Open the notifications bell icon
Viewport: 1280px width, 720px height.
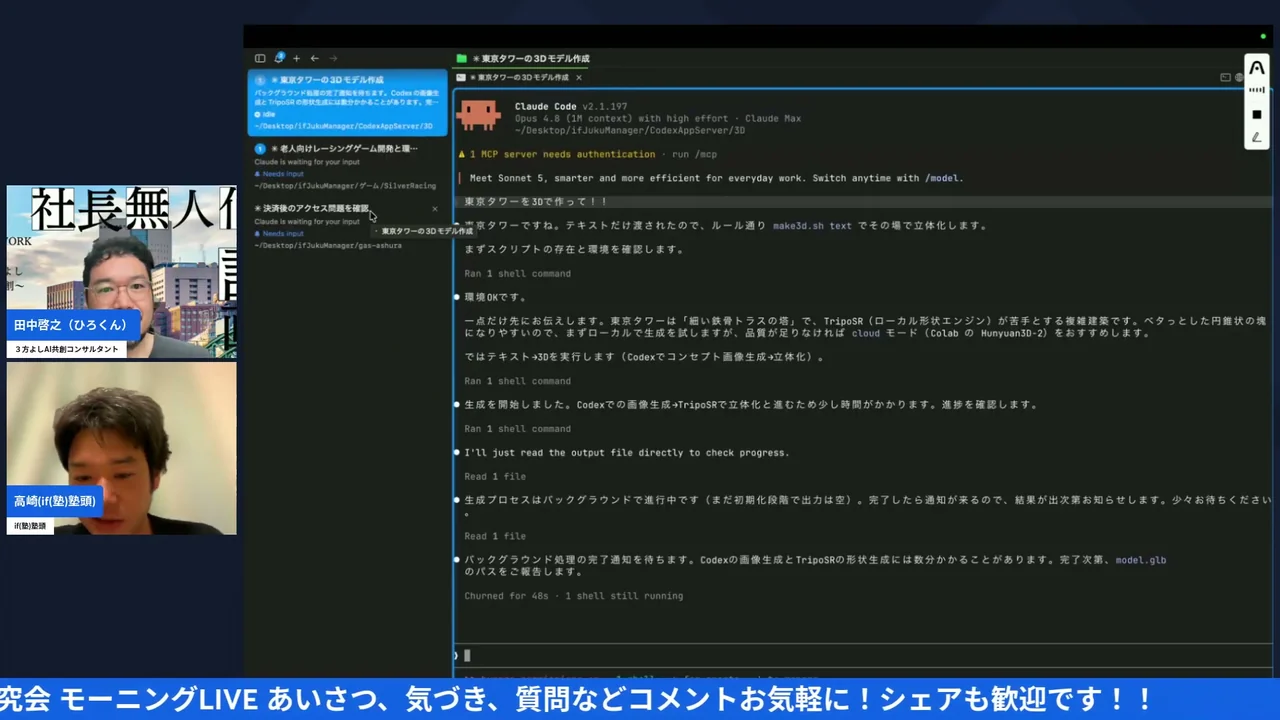(x=279, y=58)
